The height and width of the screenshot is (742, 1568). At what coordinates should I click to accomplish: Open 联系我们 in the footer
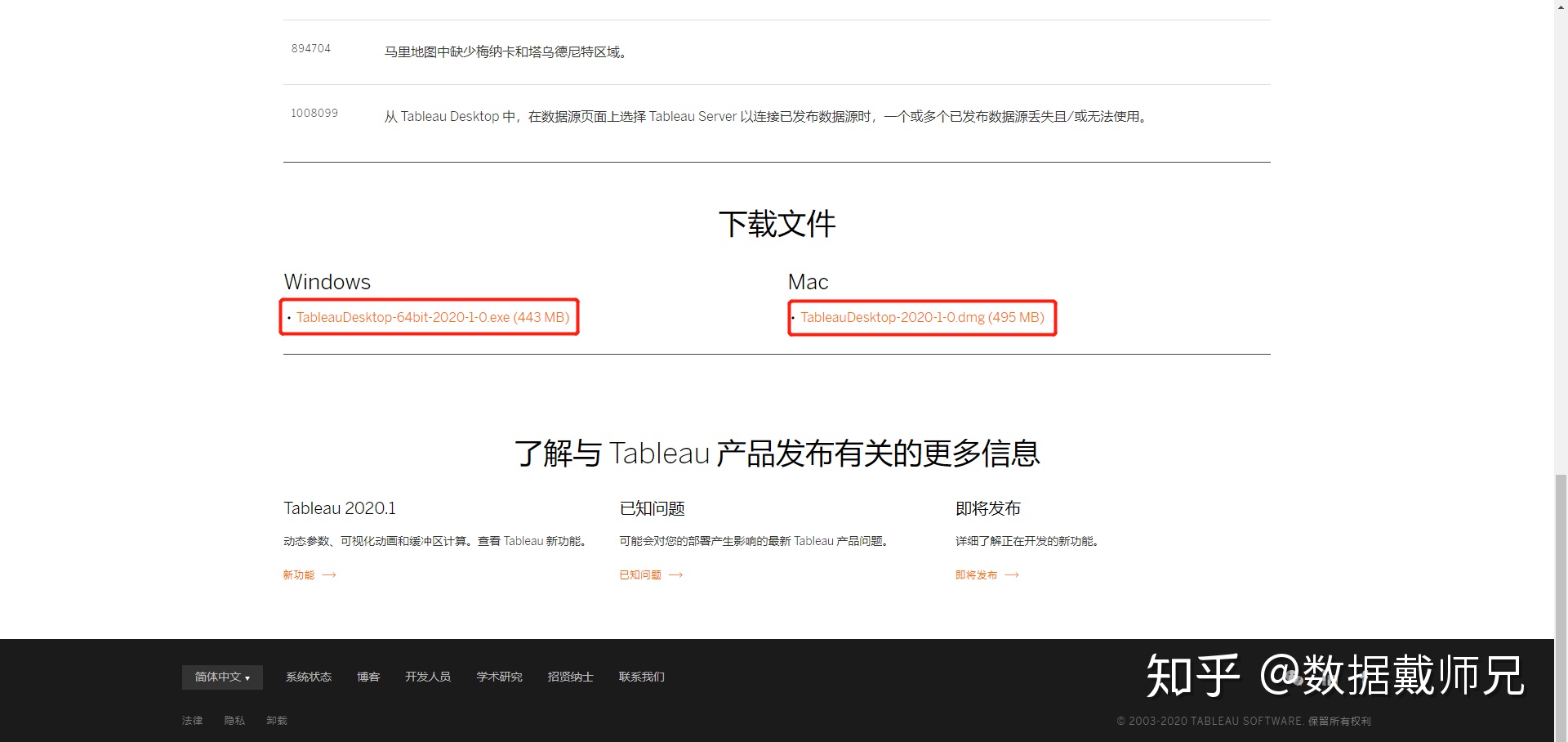(641, 677)
